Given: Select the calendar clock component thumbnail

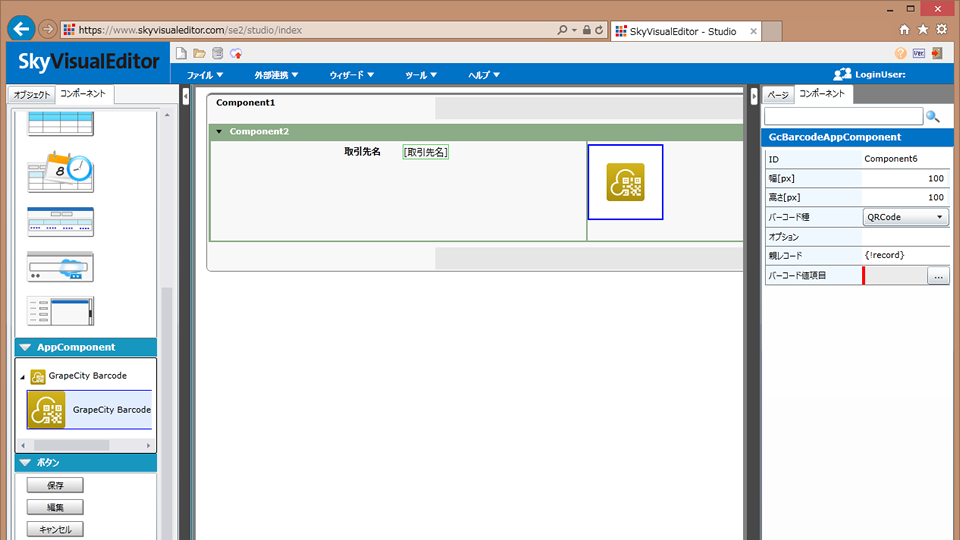Looking at the screenshot, I should coord(61,171).
